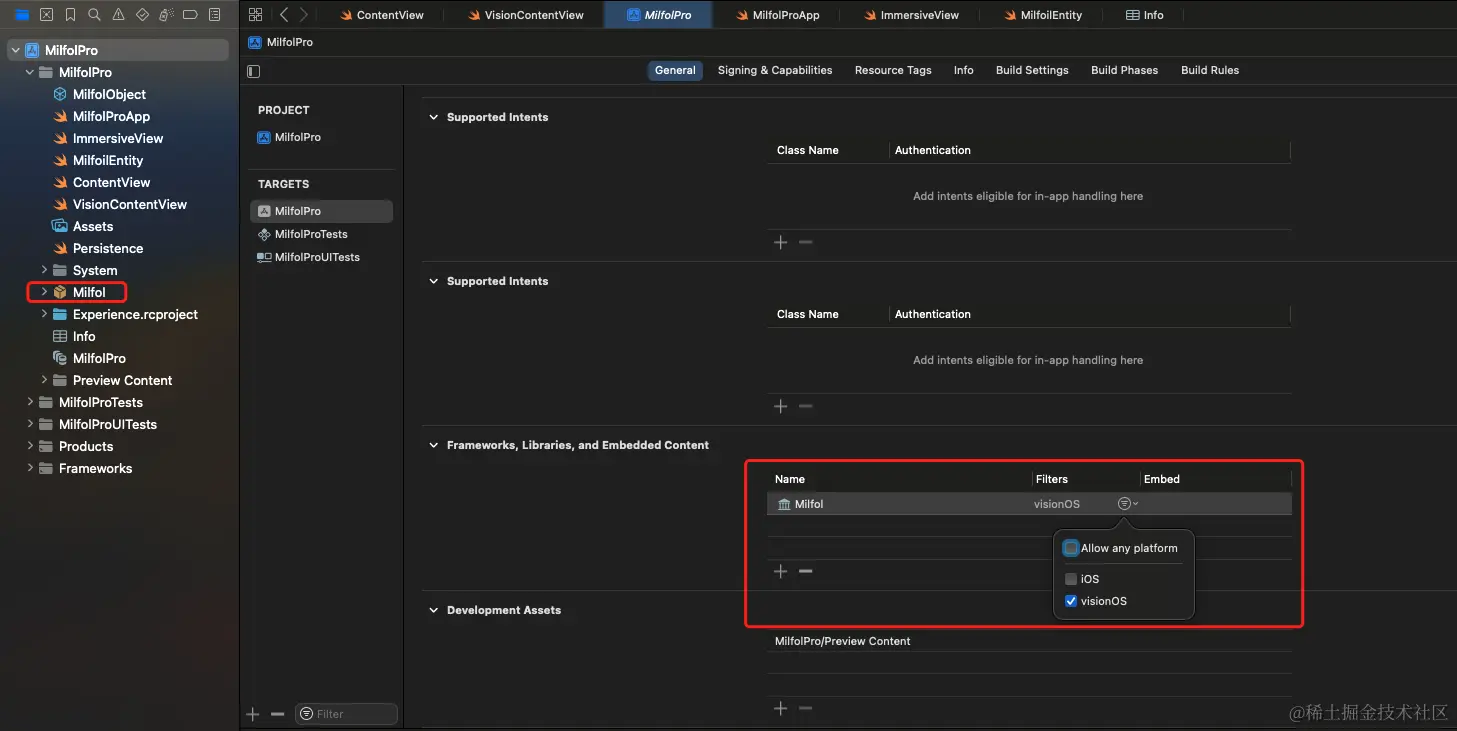Open the Resource Tags tab
Image resolution: width=1457 pixels, height=731 pixels.
pyautogui.click(x=893, y=70)
